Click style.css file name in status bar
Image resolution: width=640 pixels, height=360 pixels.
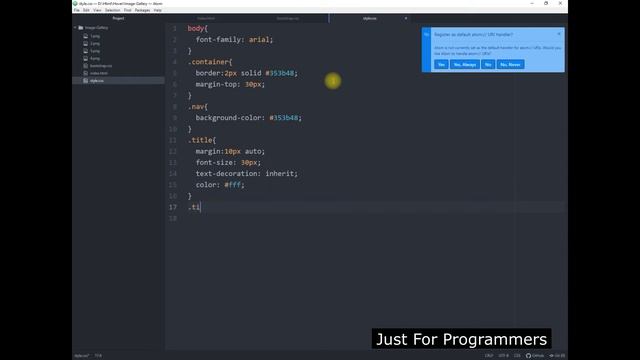[82, 356]
